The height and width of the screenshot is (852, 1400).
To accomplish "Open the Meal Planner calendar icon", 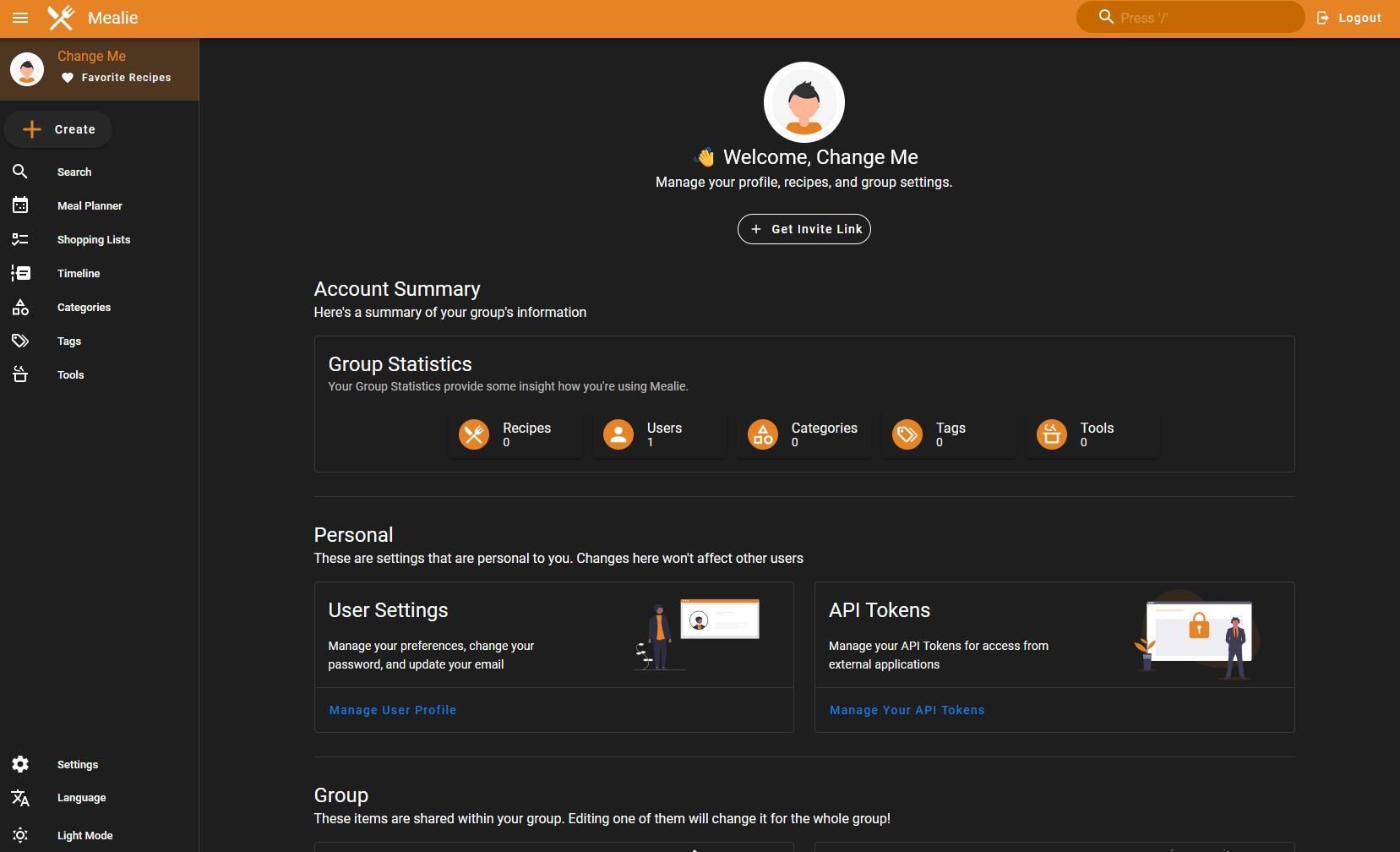I will point(20,205).
